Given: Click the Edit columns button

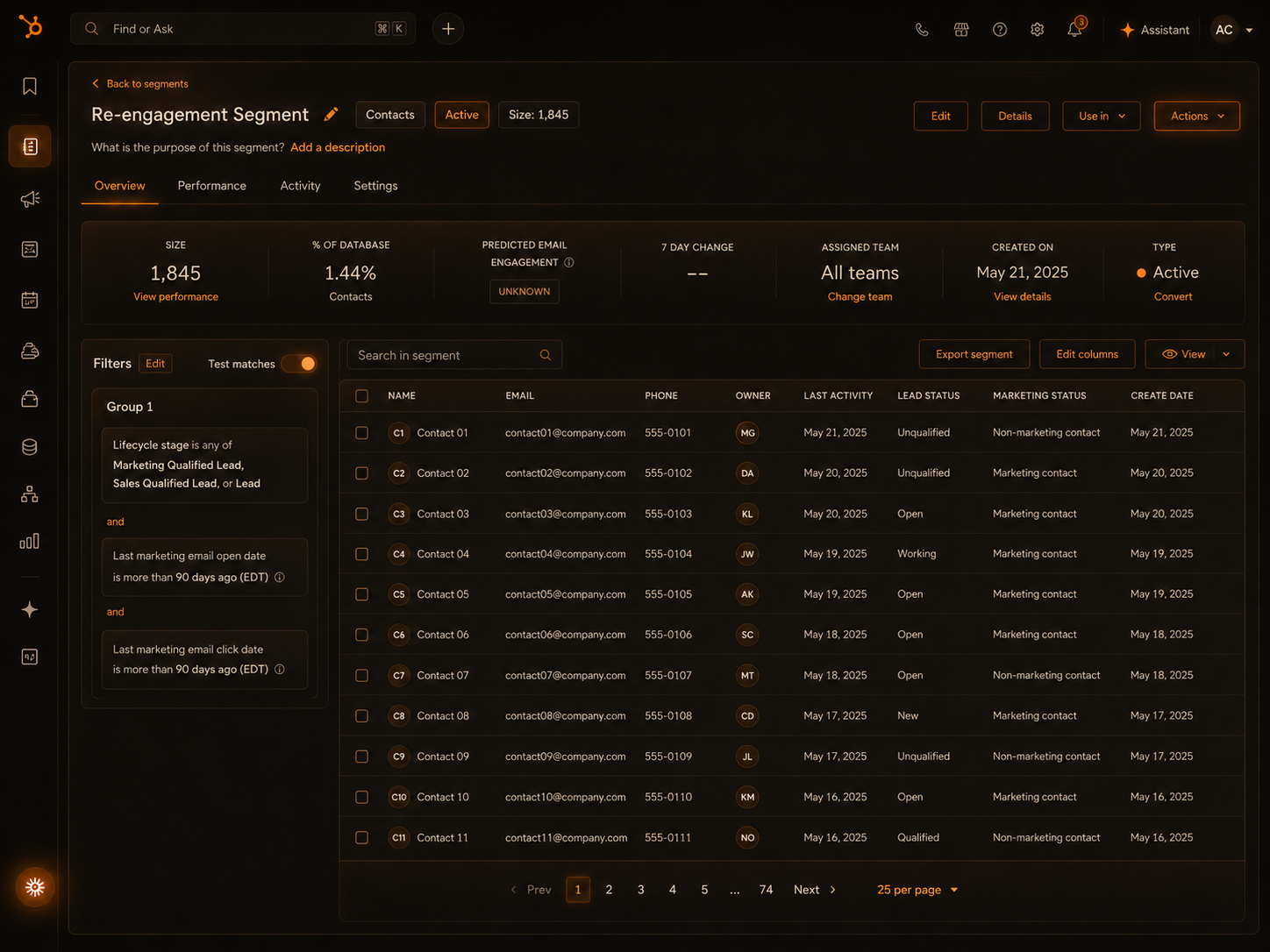Looking at the screenshot, I should pos(1087,354).
